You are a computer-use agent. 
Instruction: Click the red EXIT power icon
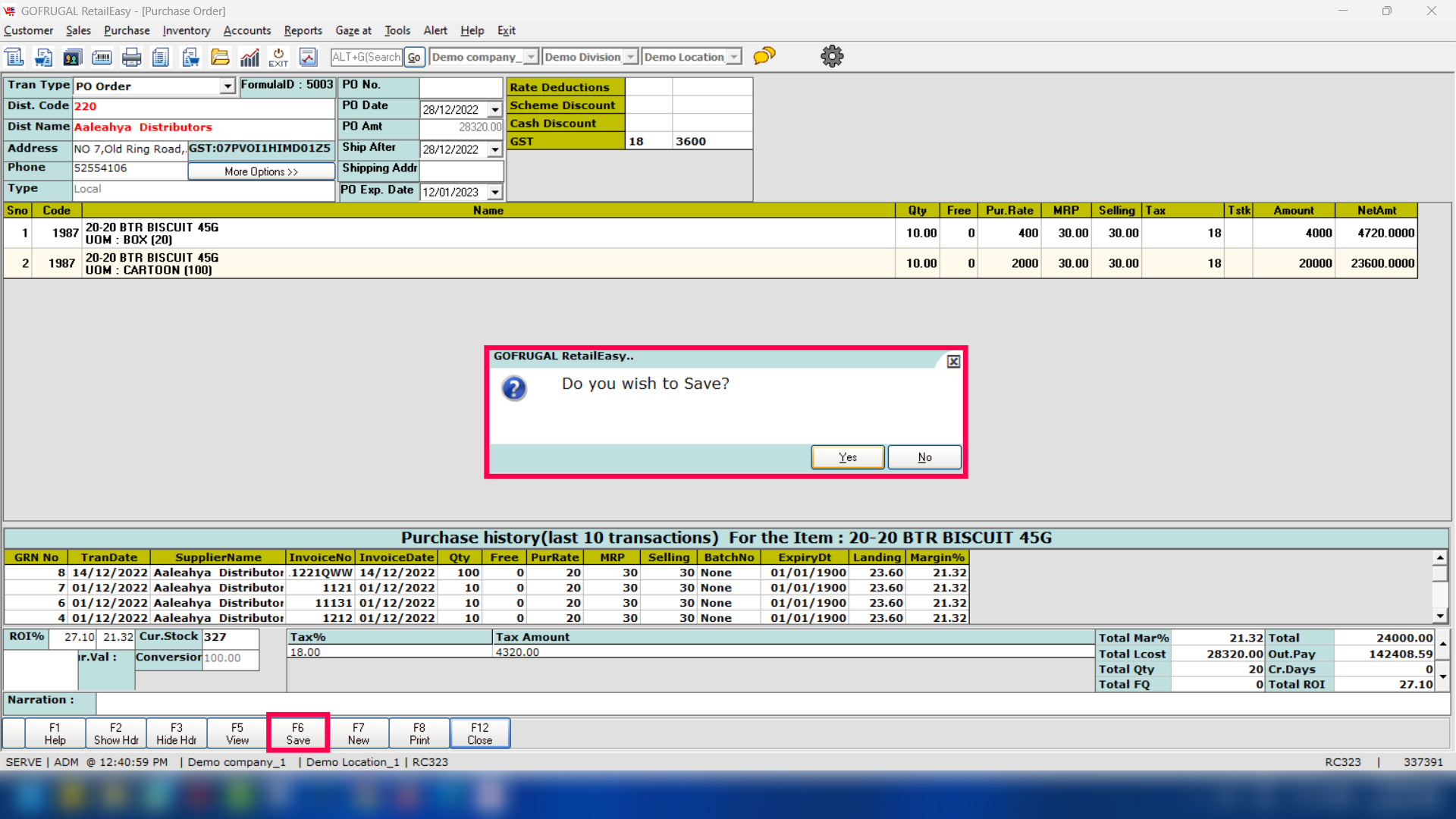[278, 57]
